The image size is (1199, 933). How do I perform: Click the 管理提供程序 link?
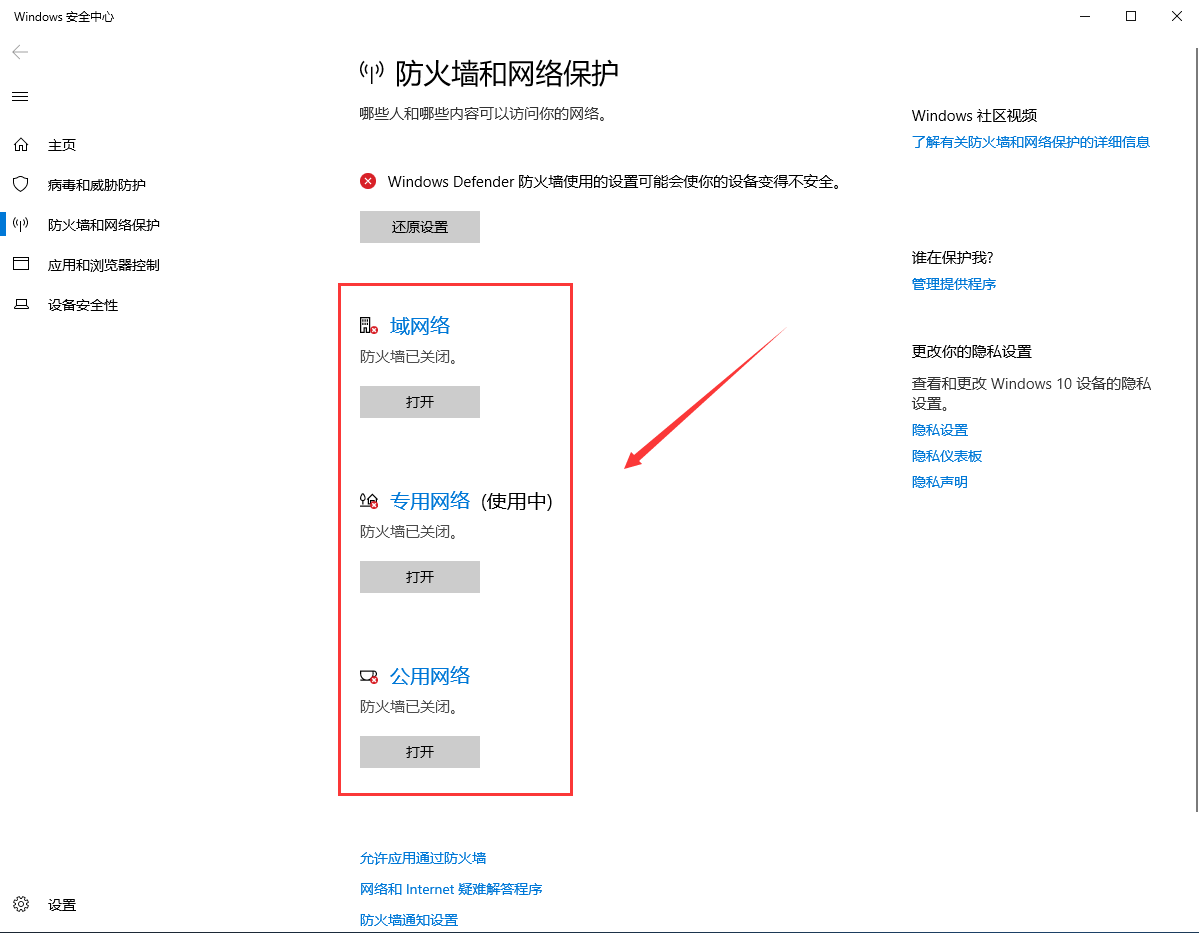(x=954, y=284)
